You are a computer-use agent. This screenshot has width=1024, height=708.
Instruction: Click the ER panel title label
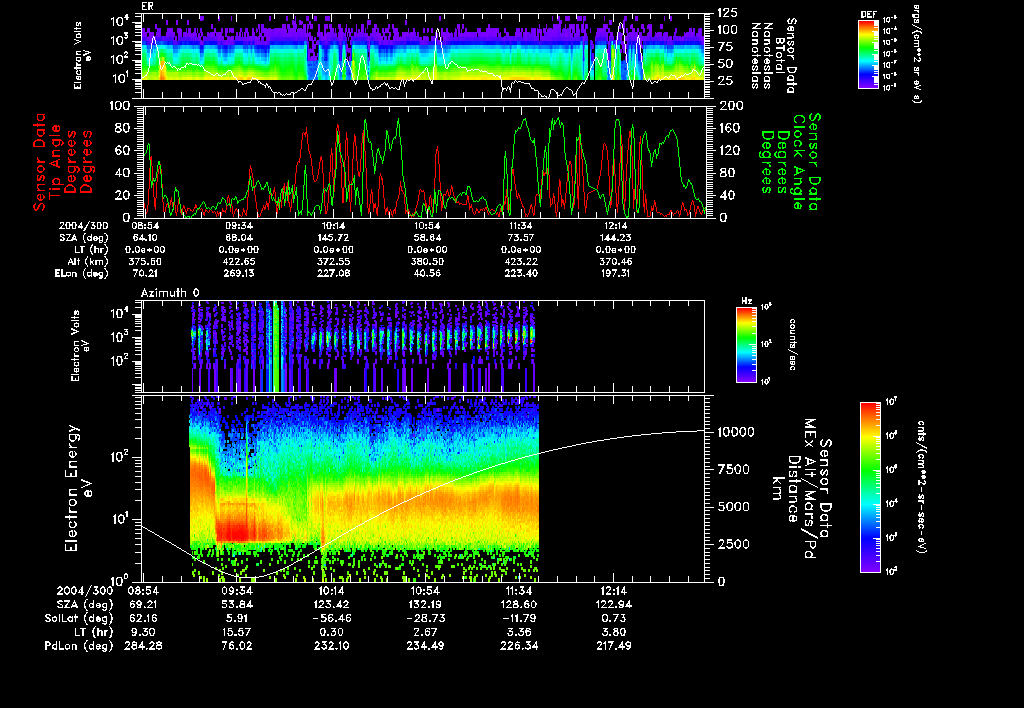[x=147, y=7]
